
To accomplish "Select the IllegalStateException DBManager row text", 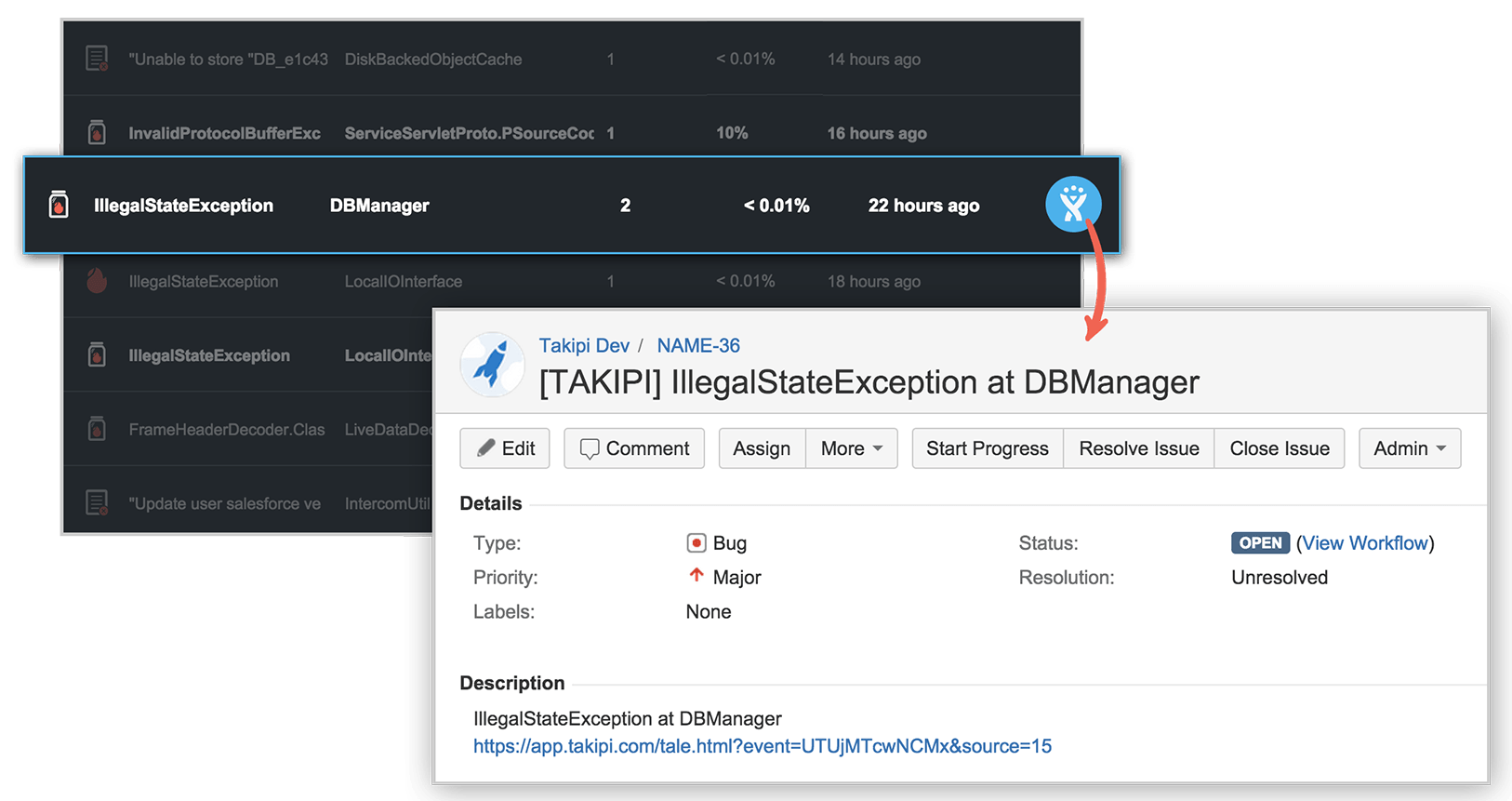I will (183, 206).
